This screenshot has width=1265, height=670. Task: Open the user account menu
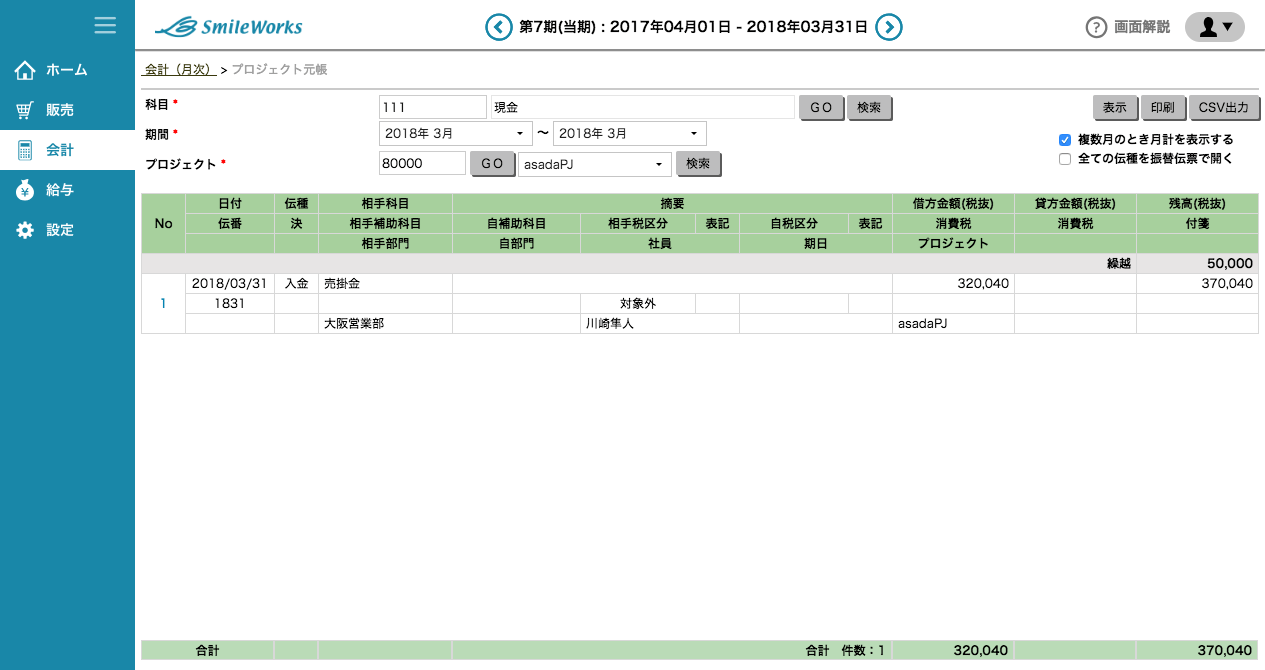point(1215,27)
